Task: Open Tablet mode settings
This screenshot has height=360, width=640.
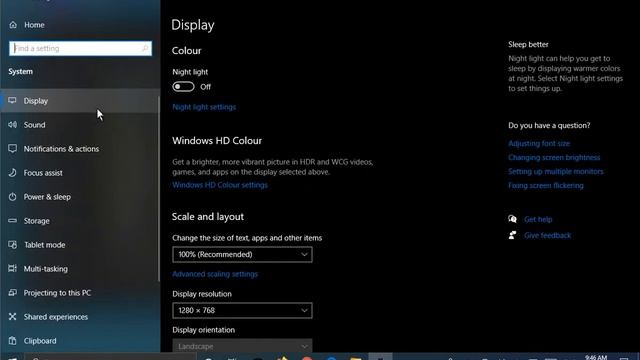Action: (80, 244)
